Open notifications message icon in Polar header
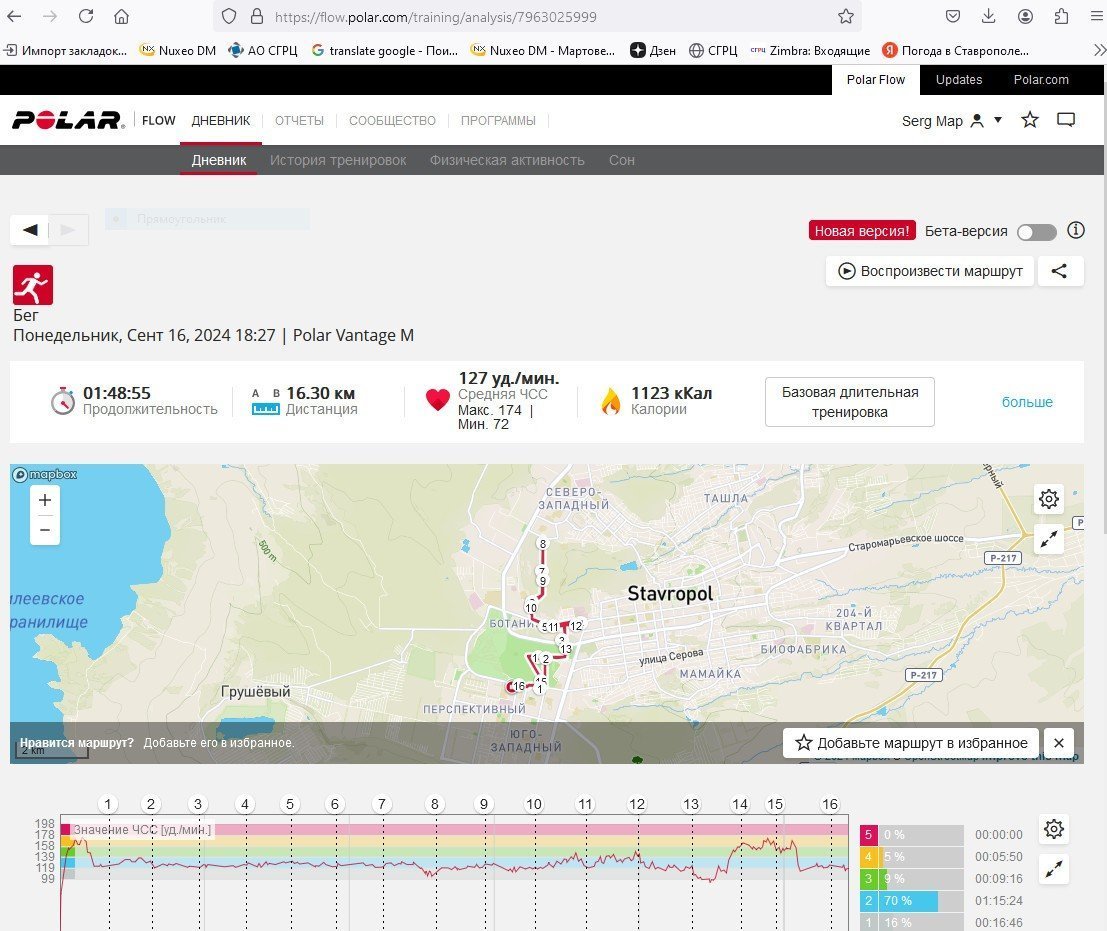Screen dimensions: 1107x931 click(x=1065, y=120)
